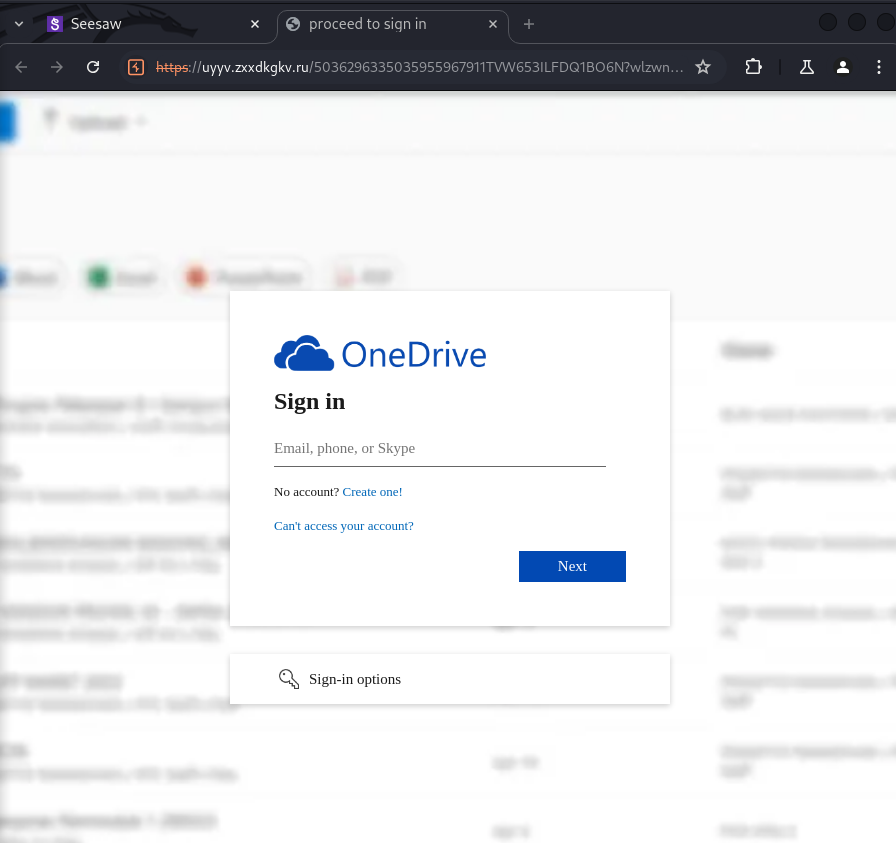The image size is (896, 843).
Task: Close the 'proceed to sign in' tab
Action: (x=493, y=24)
